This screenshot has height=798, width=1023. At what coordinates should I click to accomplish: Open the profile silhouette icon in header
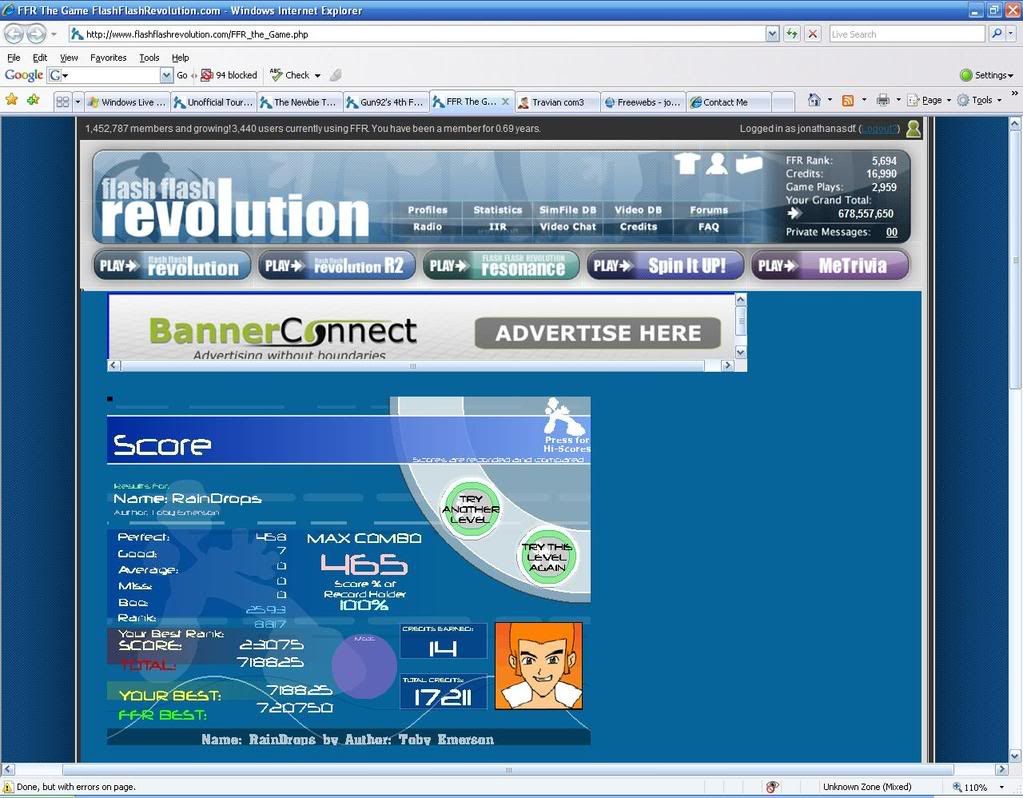(x=716, y=164)
